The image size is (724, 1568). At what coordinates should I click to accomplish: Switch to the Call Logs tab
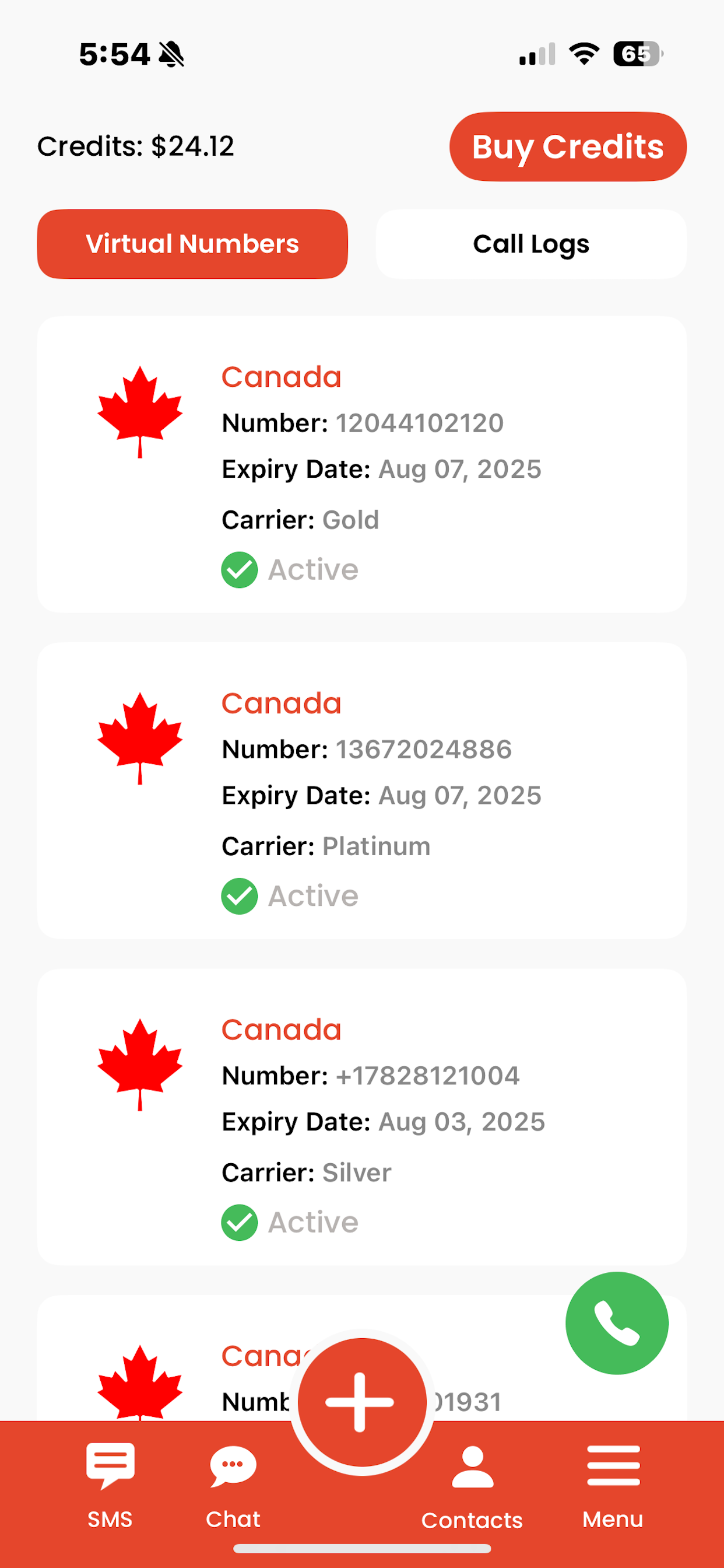coord(531,244)
